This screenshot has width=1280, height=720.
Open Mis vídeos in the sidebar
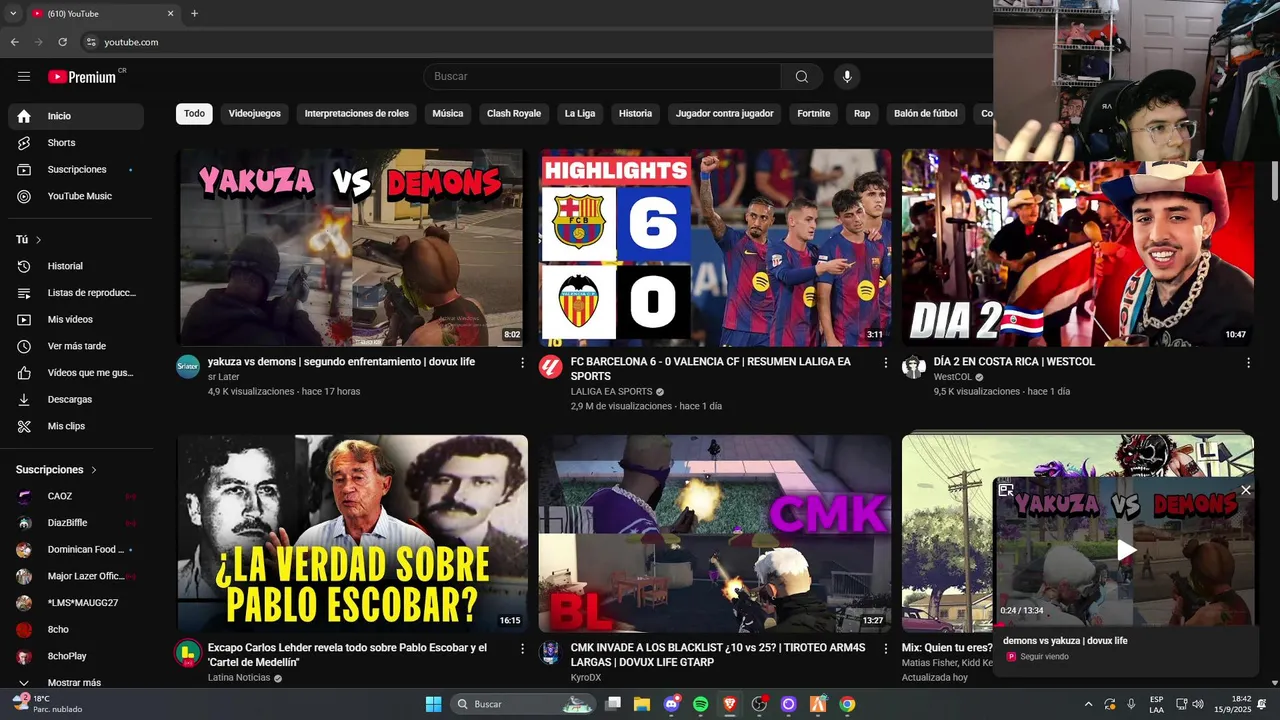click(76, 319)
